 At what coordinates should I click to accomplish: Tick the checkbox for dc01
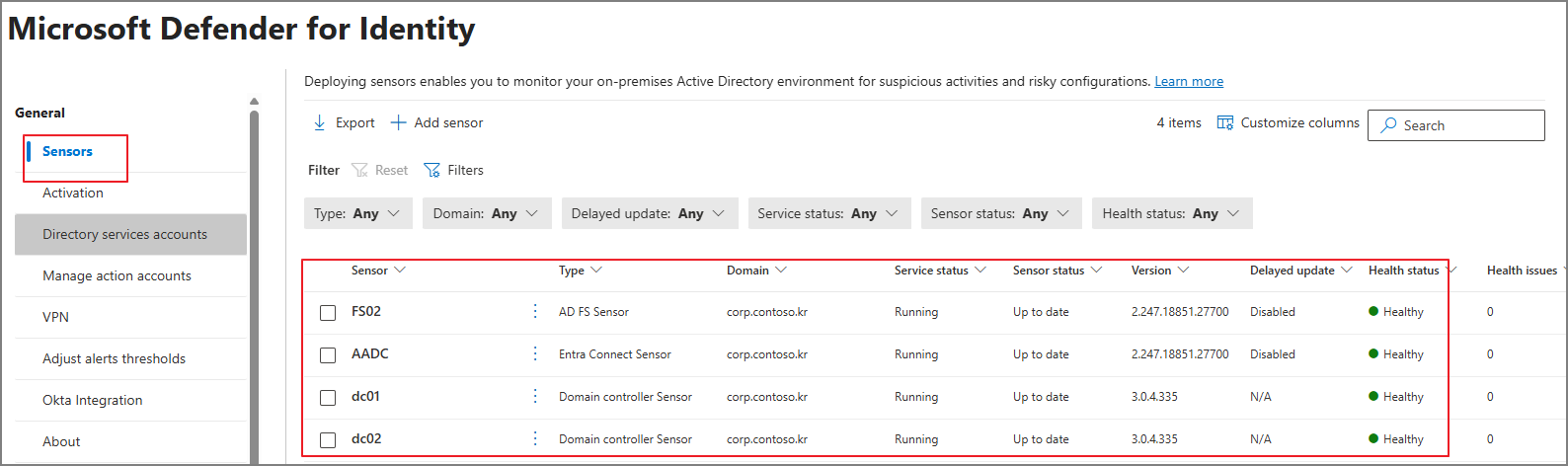[328, 398]
